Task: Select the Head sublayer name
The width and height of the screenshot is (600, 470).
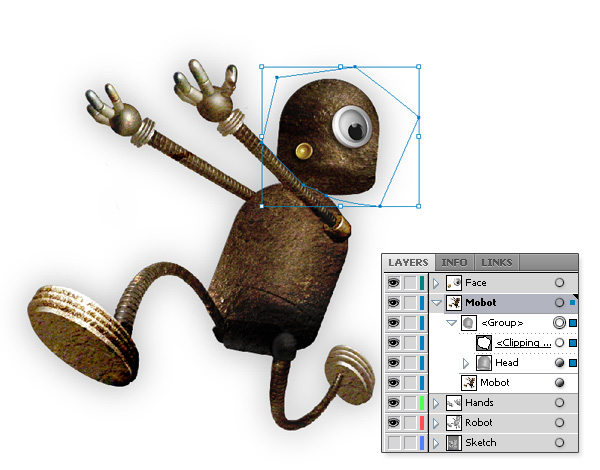Action: (x=507, y=362)
